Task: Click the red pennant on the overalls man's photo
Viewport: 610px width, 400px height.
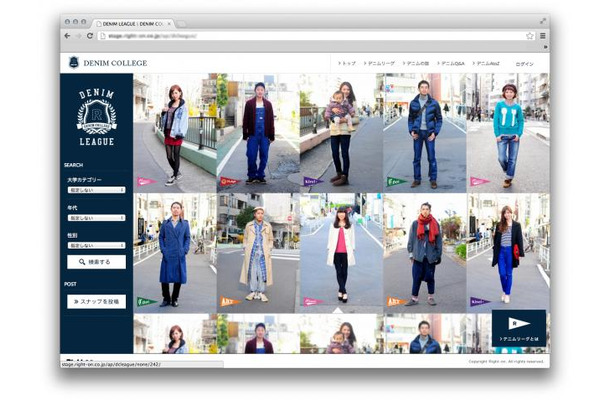Action: click(230, 181)
